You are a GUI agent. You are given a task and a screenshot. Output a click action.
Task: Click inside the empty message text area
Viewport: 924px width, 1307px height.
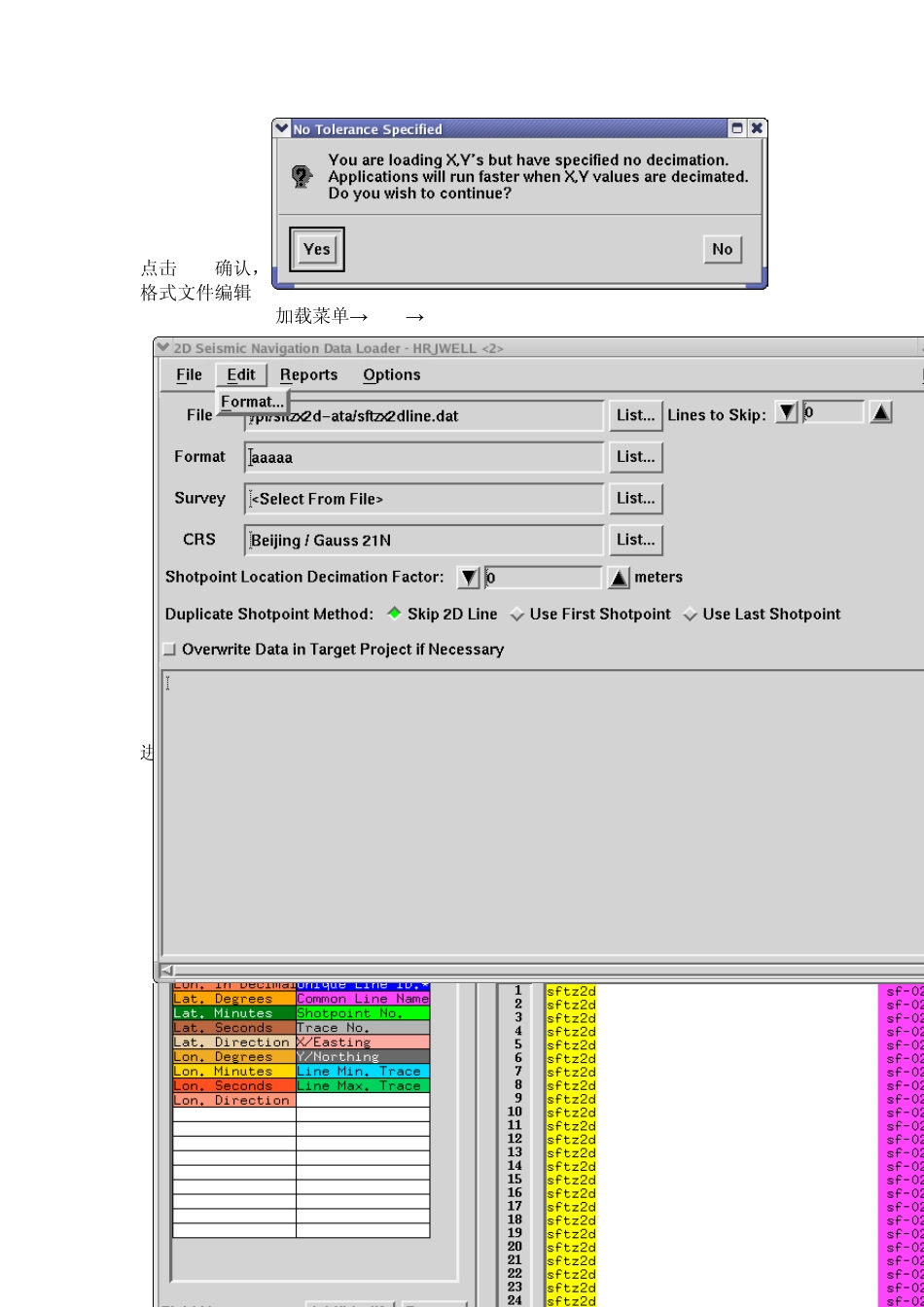click(x=542, y=812)
